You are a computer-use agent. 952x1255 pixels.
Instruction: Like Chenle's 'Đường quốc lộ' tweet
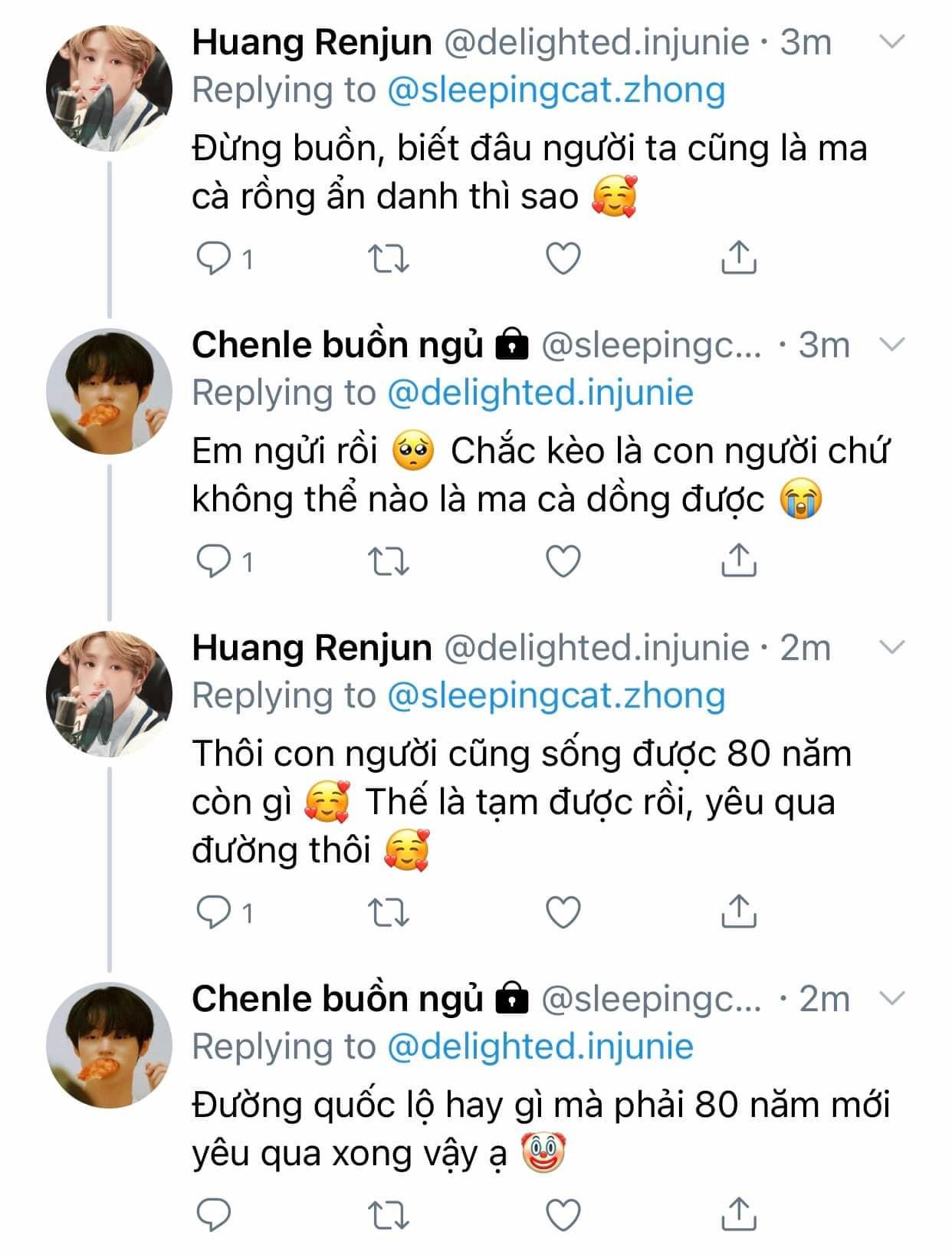click(563, 1215)
